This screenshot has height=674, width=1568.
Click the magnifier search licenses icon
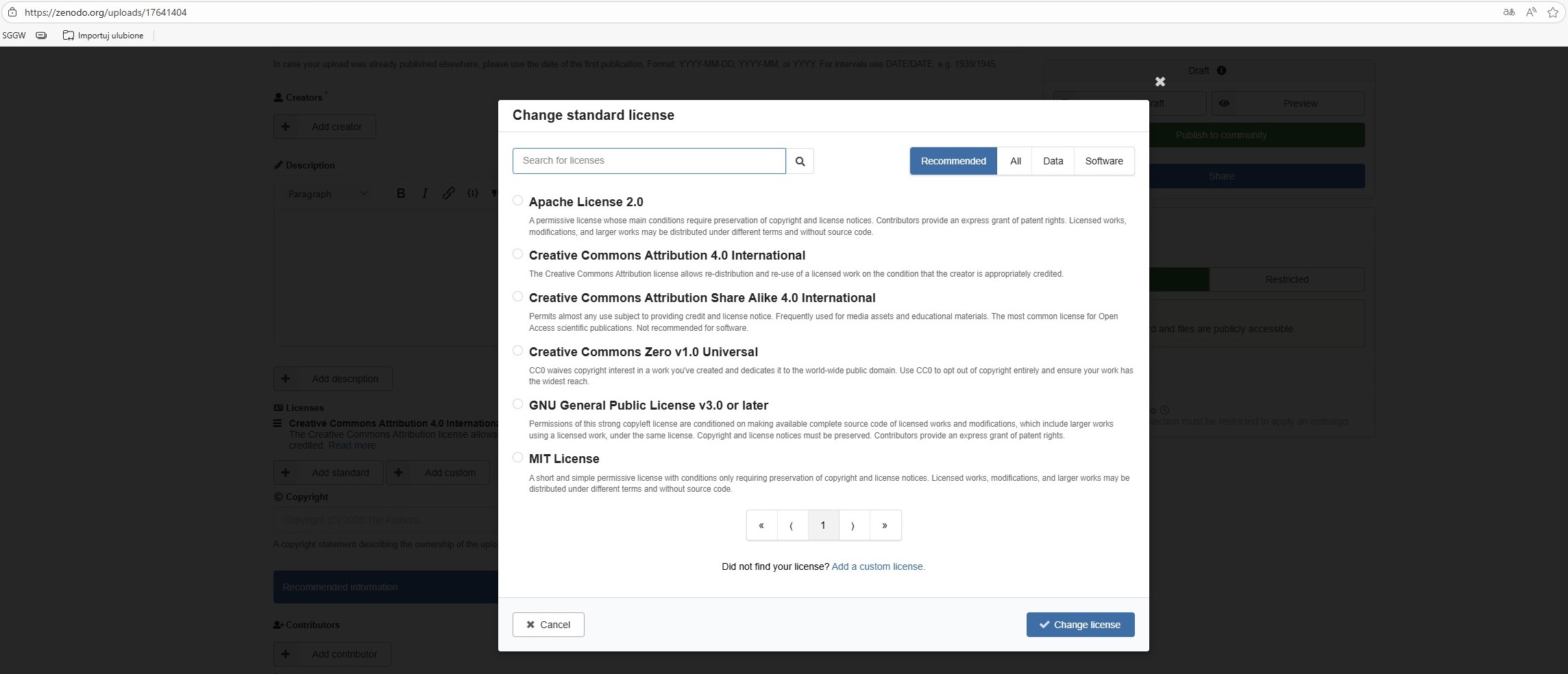point(800,161)
